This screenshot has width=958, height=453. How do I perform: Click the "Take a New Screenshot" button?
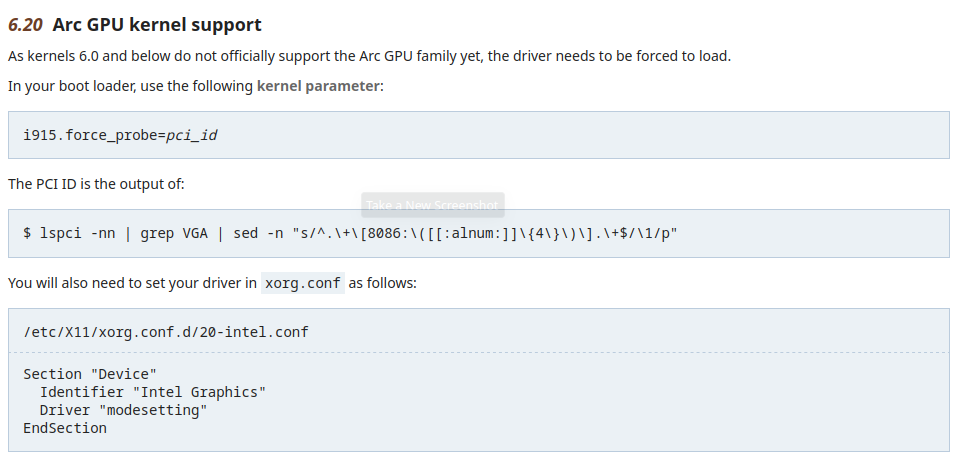[432, 205]
